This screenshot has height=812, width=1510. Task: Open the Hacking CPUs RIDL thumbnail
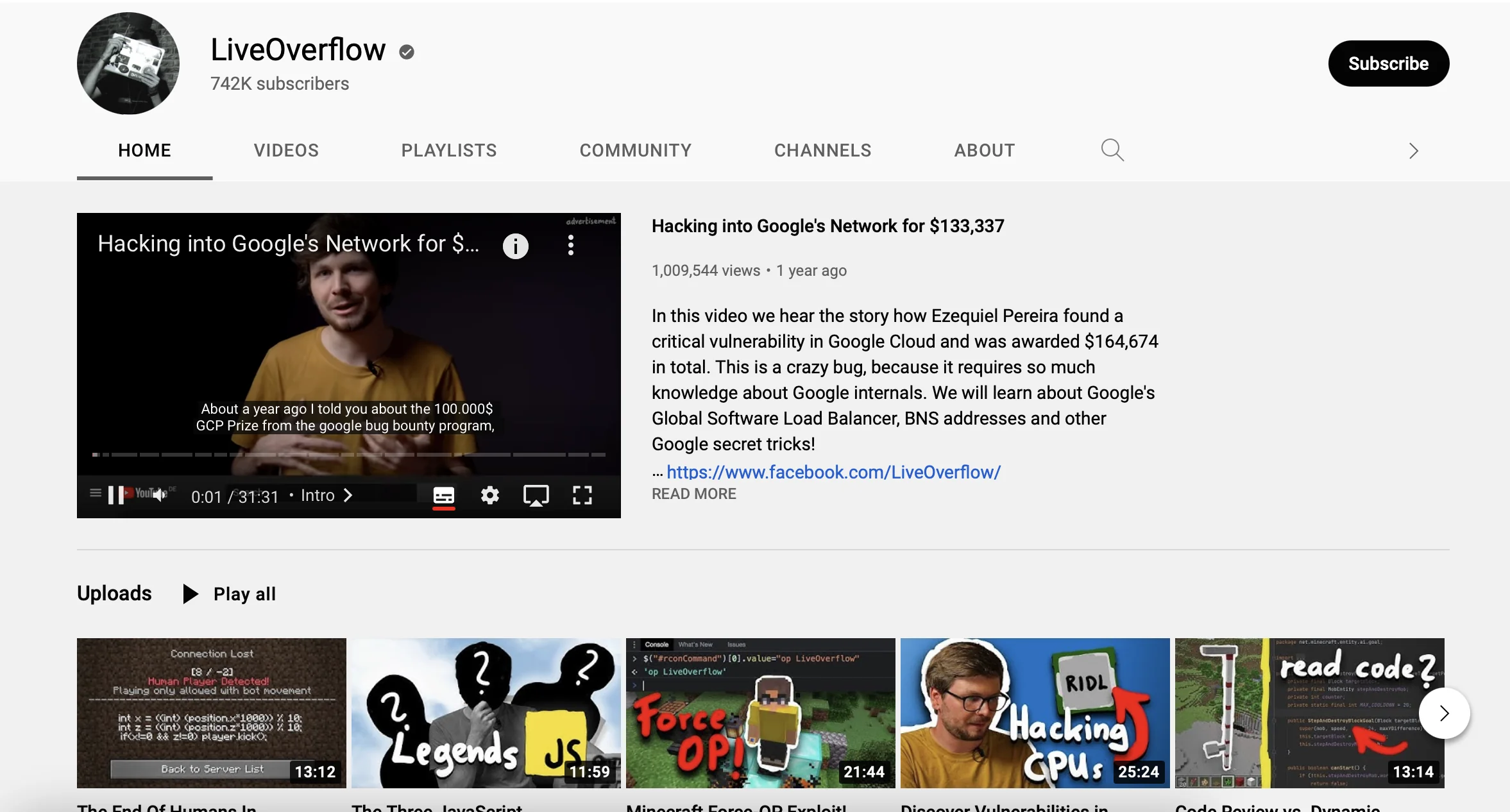[1035, 713]
